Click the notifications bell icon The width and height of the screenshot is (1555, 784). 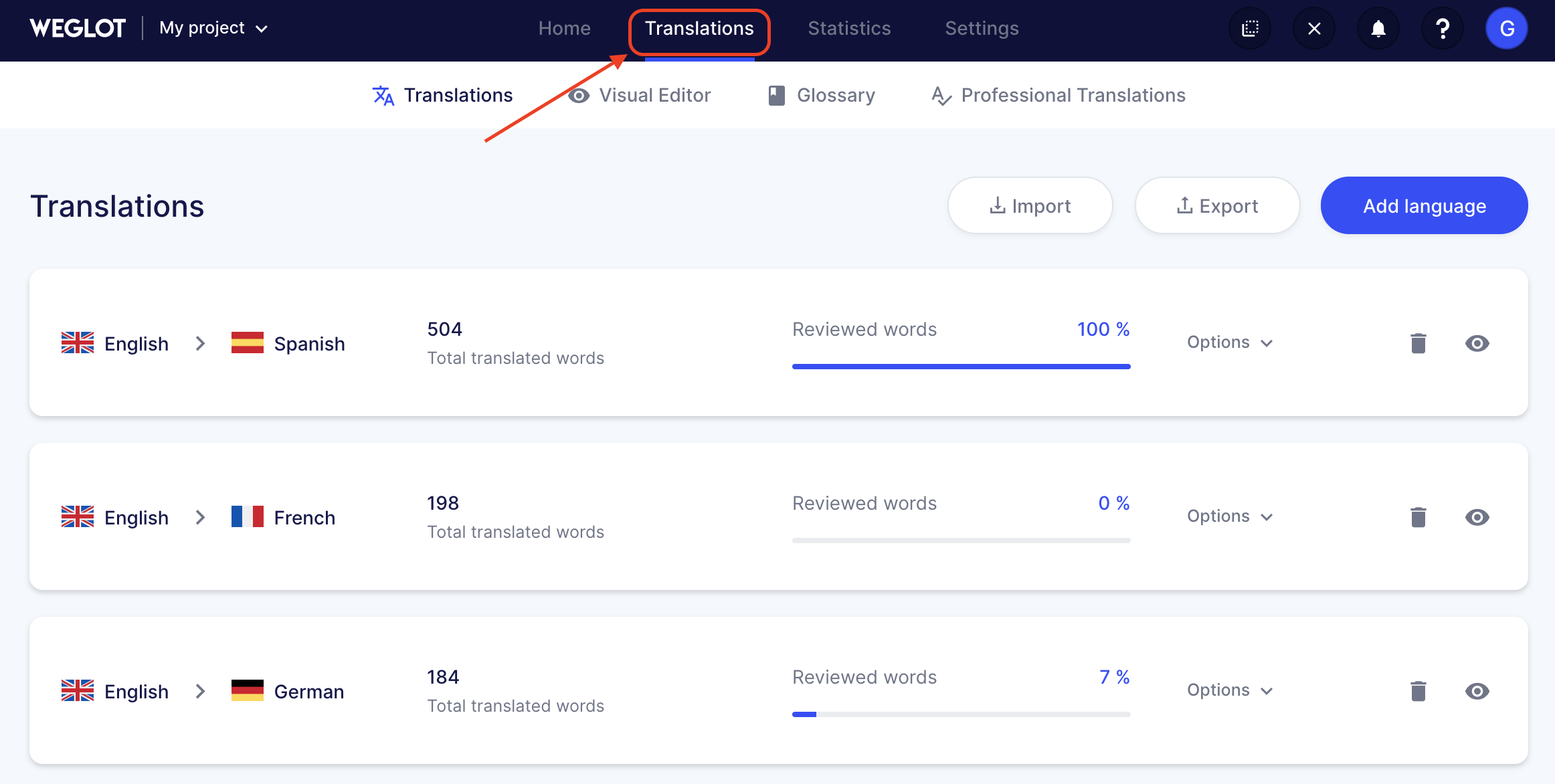tap(1378, 29)
